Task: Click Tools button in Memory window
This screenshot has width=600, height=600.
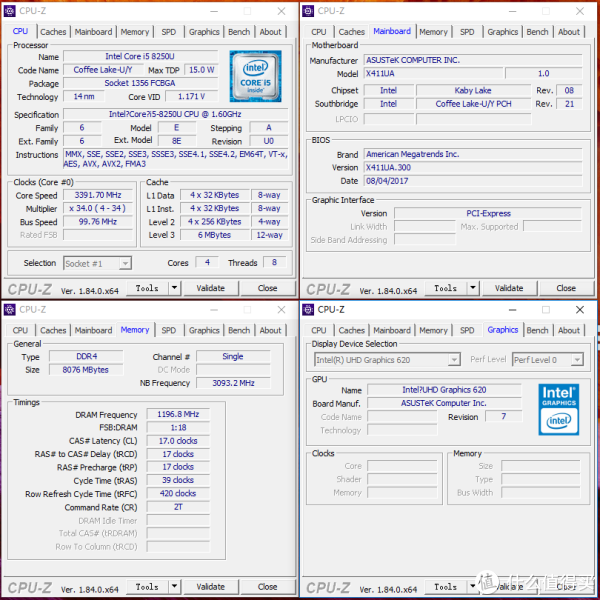Action: (147, 586)
